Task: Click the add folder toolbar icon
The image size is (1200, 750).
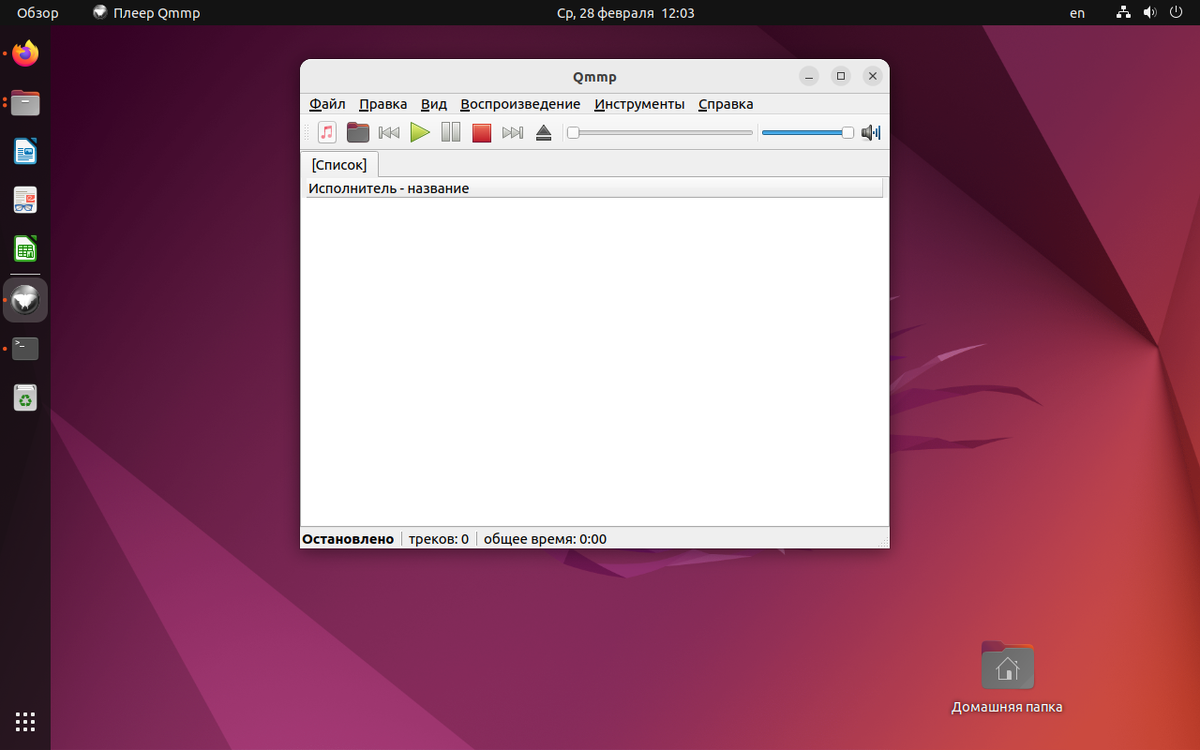Action: [358, 132]
